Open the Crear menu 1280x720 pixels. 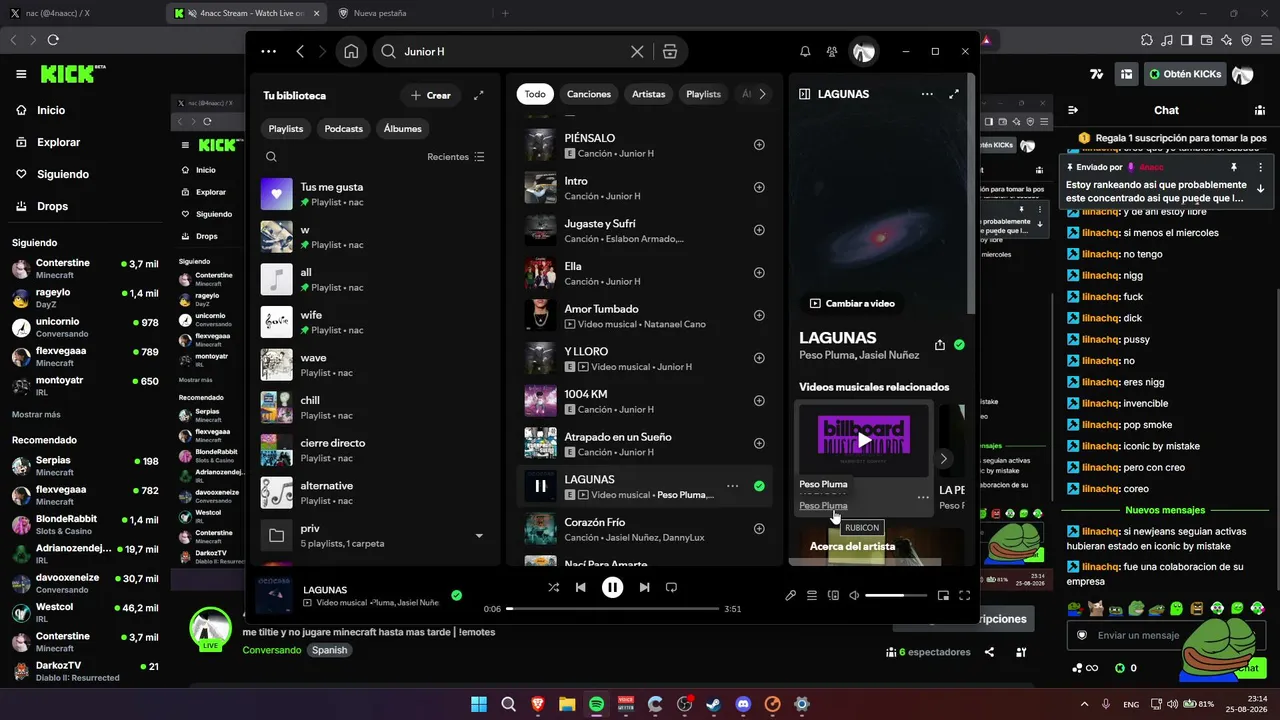[431, 95]
